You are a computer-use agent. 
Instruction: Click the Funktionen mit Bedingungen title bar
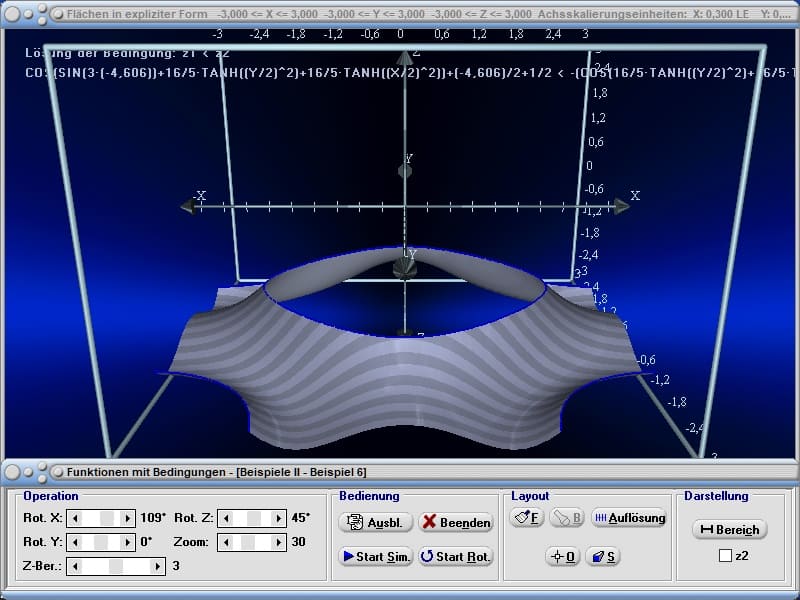coord(300,471)
